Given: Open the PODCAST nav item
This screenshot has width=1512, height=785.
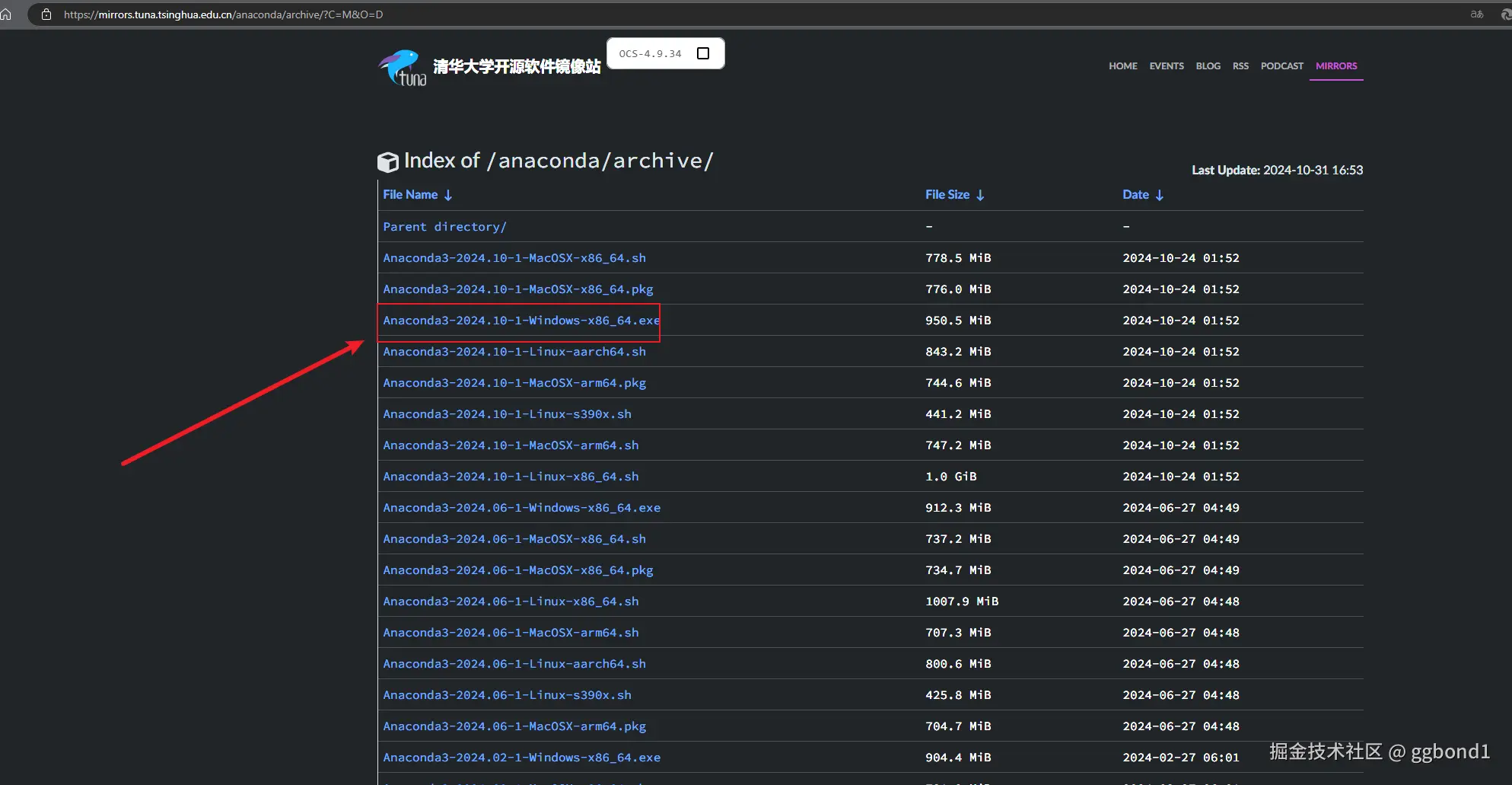Looking at the screenshot, I should pos(1281,66).
